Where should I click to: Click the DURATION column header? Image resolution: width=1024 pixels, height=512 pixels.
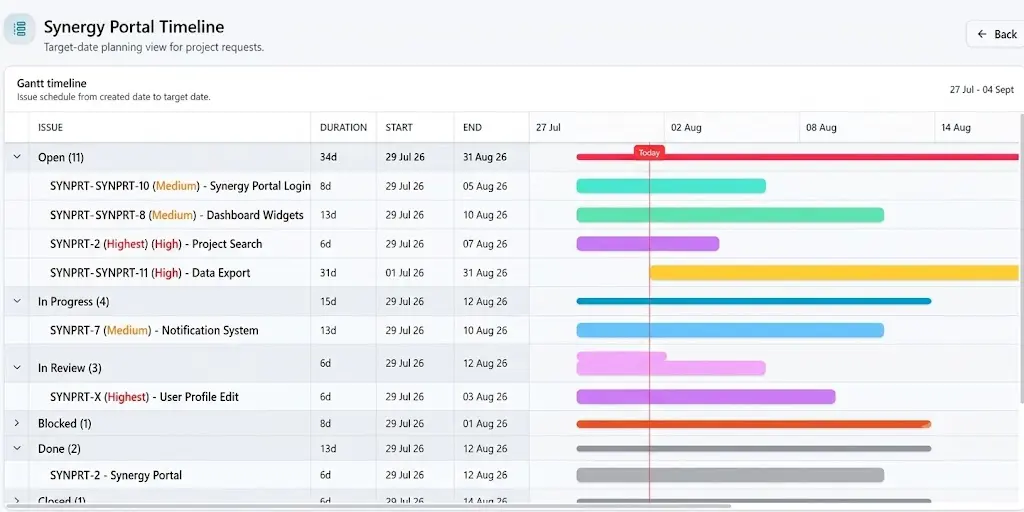pyautogui.click(x=344, y=127)
